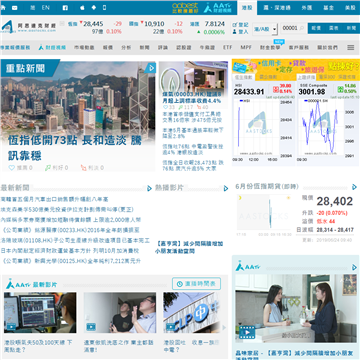The width and height of the screenshot is (360, 360).
Task: Open the market type dropdown next to search box
Action: click(265, 29)
